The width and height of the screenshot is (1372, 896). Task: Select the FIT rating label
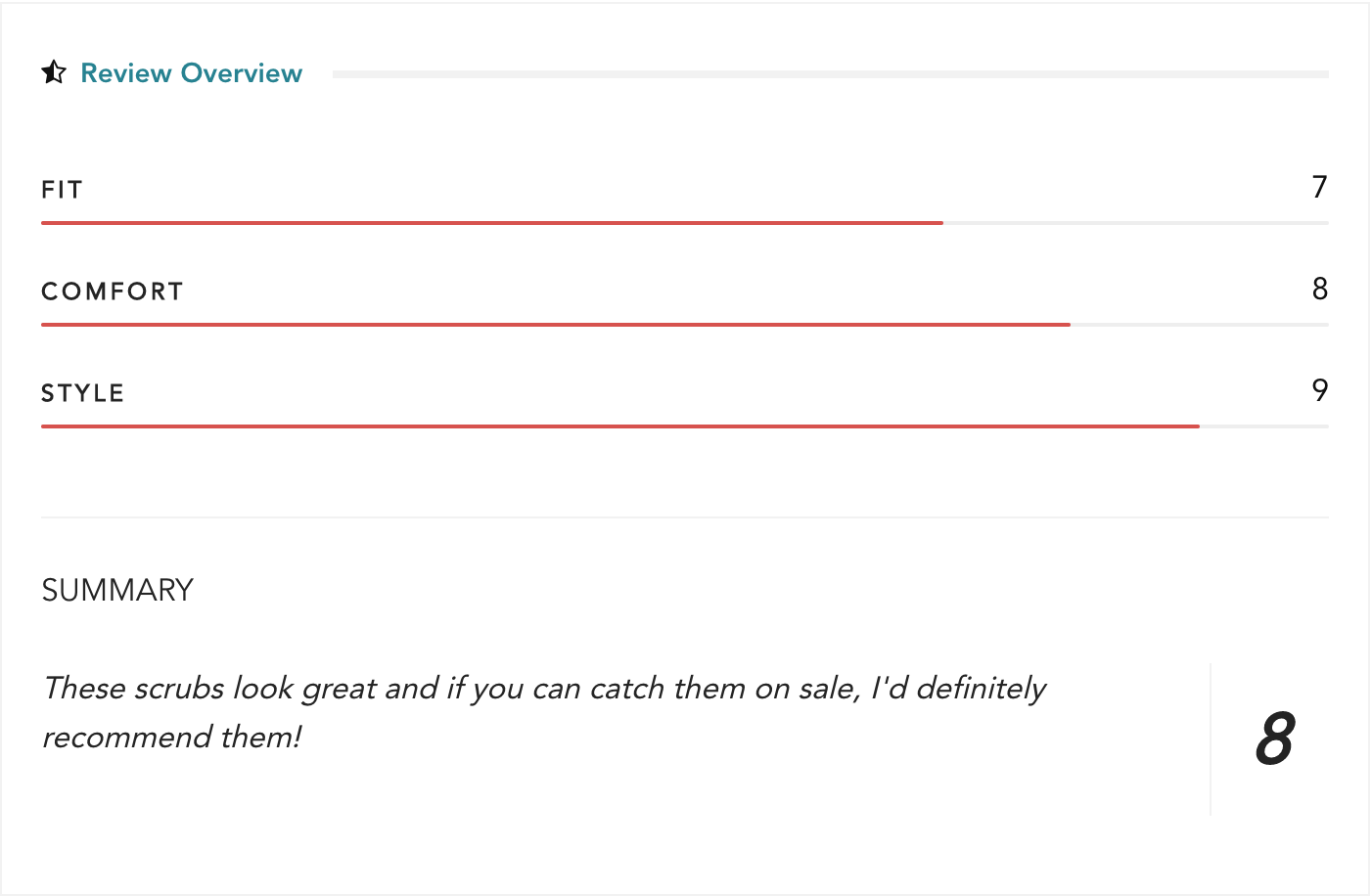(x=62, y=190)
